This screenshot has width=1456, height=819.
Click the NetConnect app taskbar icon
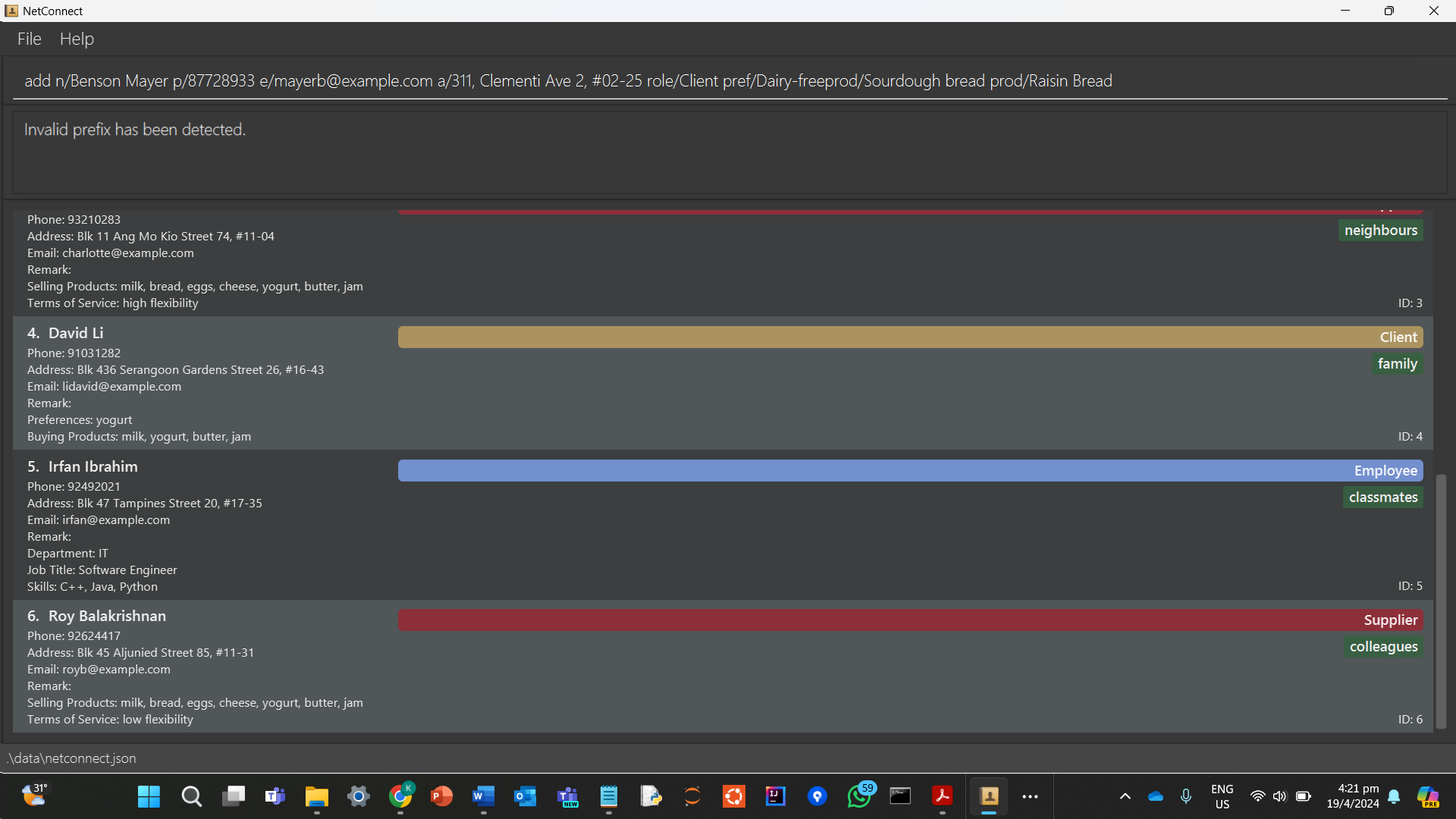[989, 796]
